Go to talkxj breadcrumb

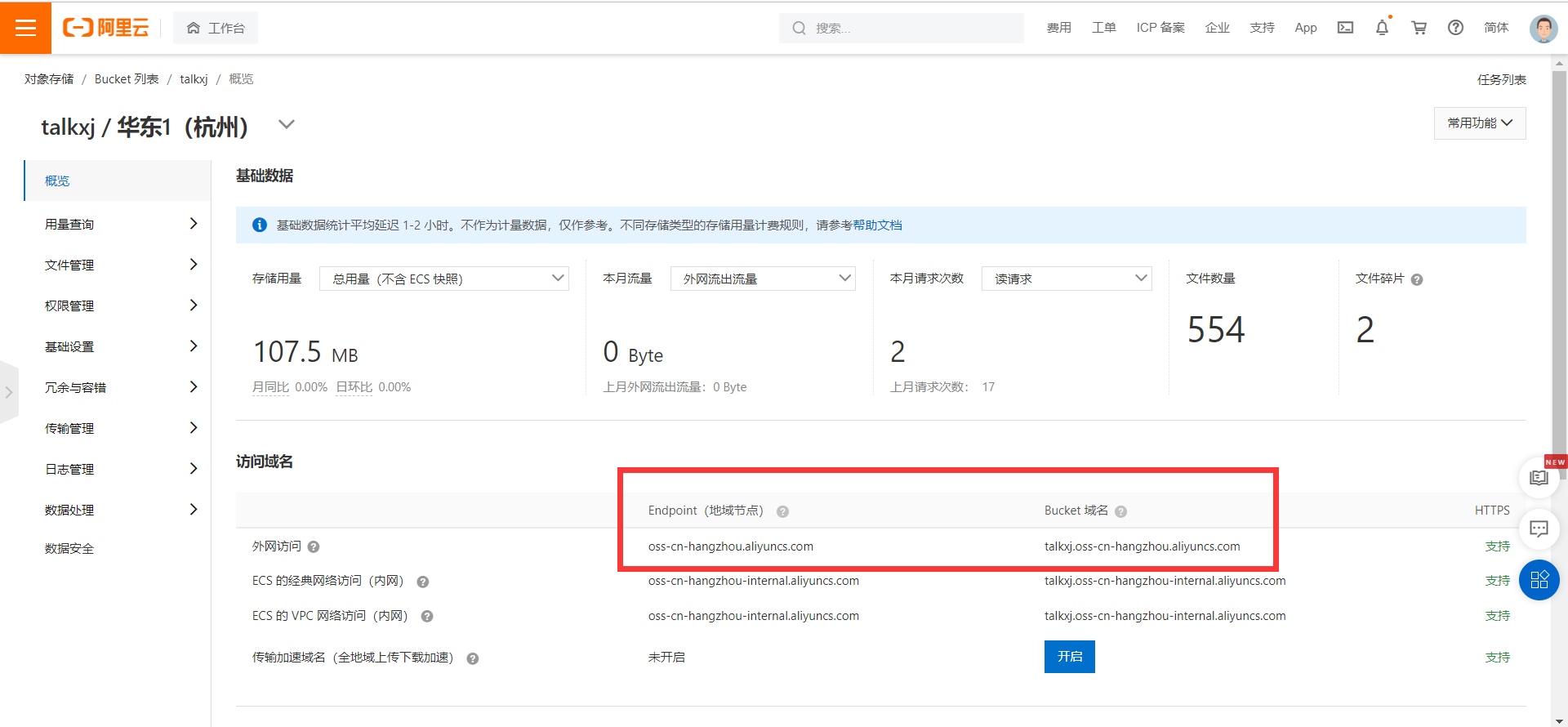(x=194, y=79)
